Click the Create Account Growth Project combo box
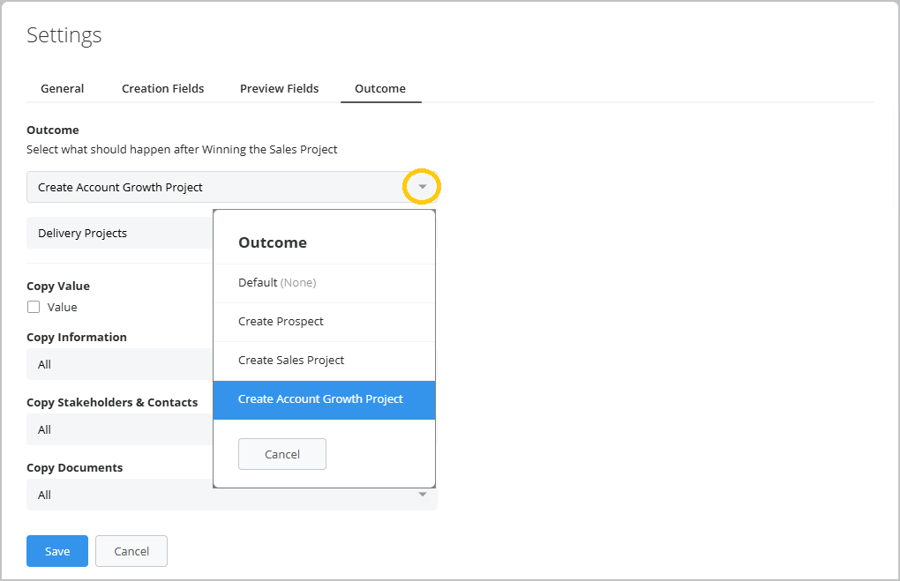Screen dimensions: 900x581 (x=232, y=187)
